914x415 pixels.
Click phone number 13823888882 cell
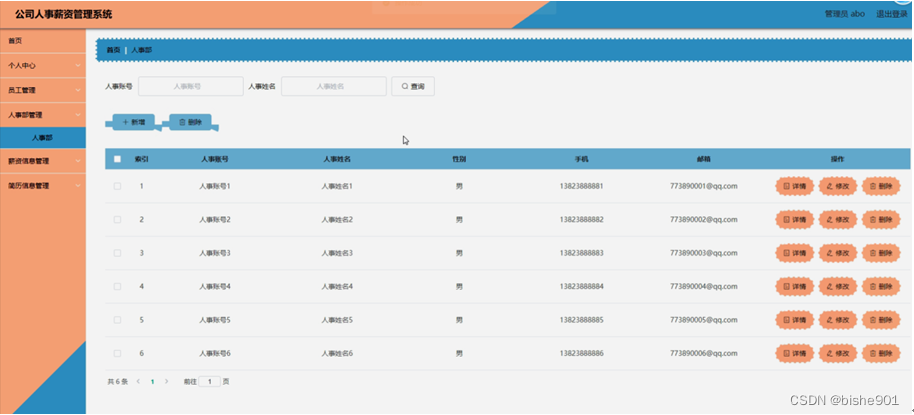[581, 220]
